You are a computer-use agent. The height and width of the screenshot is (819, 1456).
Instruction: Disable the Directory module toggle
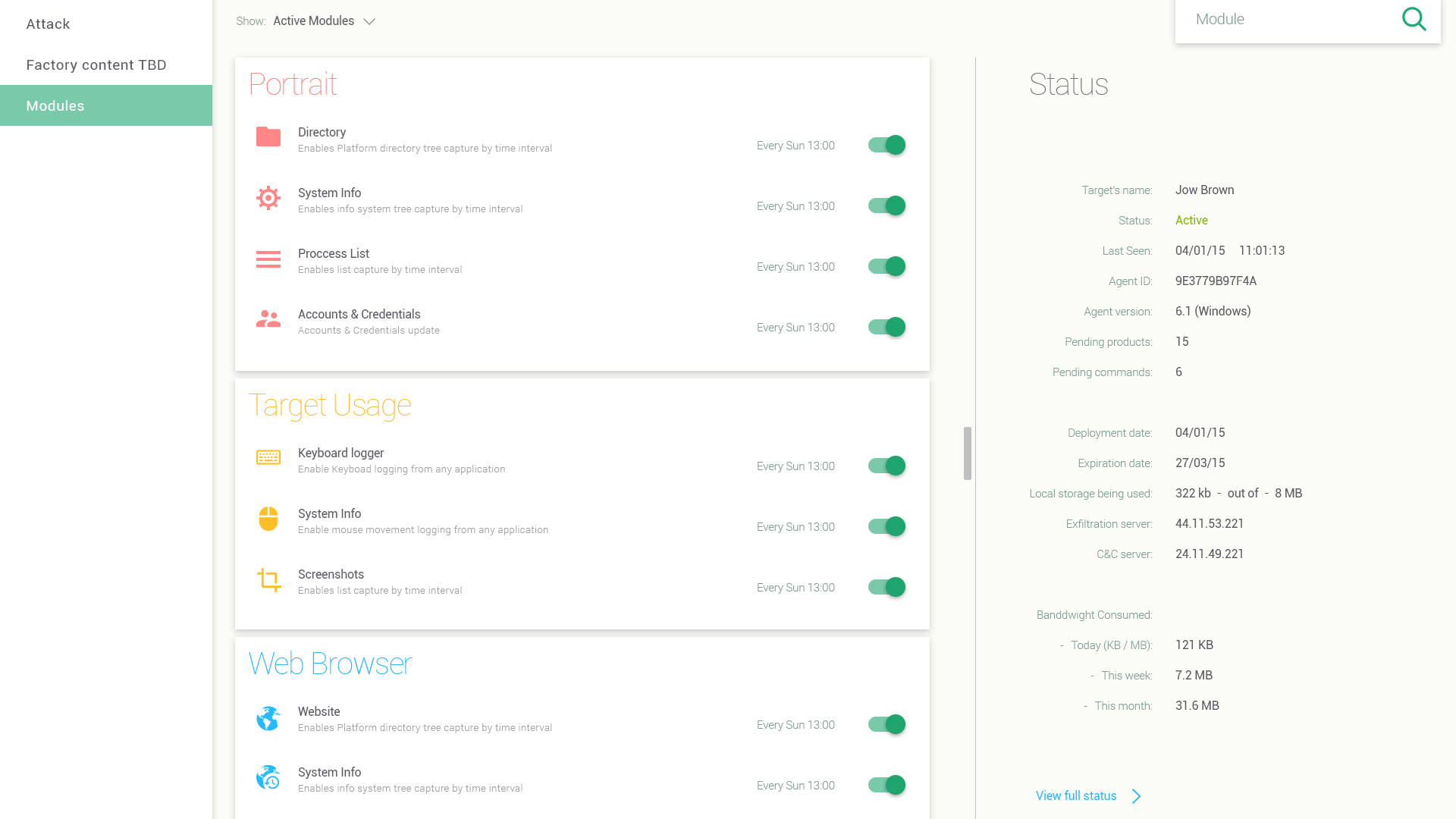click(x=886, y=145)
